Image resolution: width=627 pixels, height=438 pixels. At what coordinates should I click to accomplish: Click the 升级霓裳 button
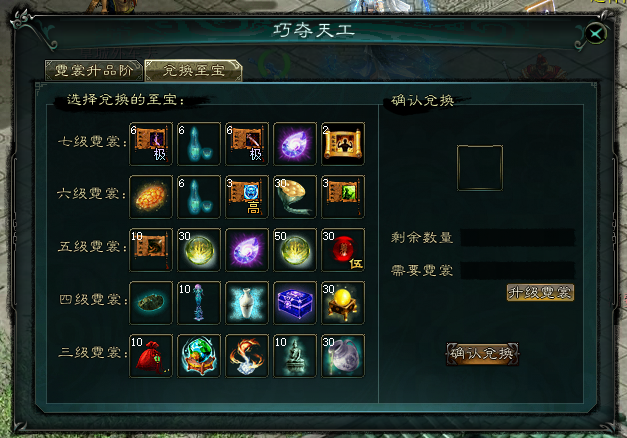point(540,293)
